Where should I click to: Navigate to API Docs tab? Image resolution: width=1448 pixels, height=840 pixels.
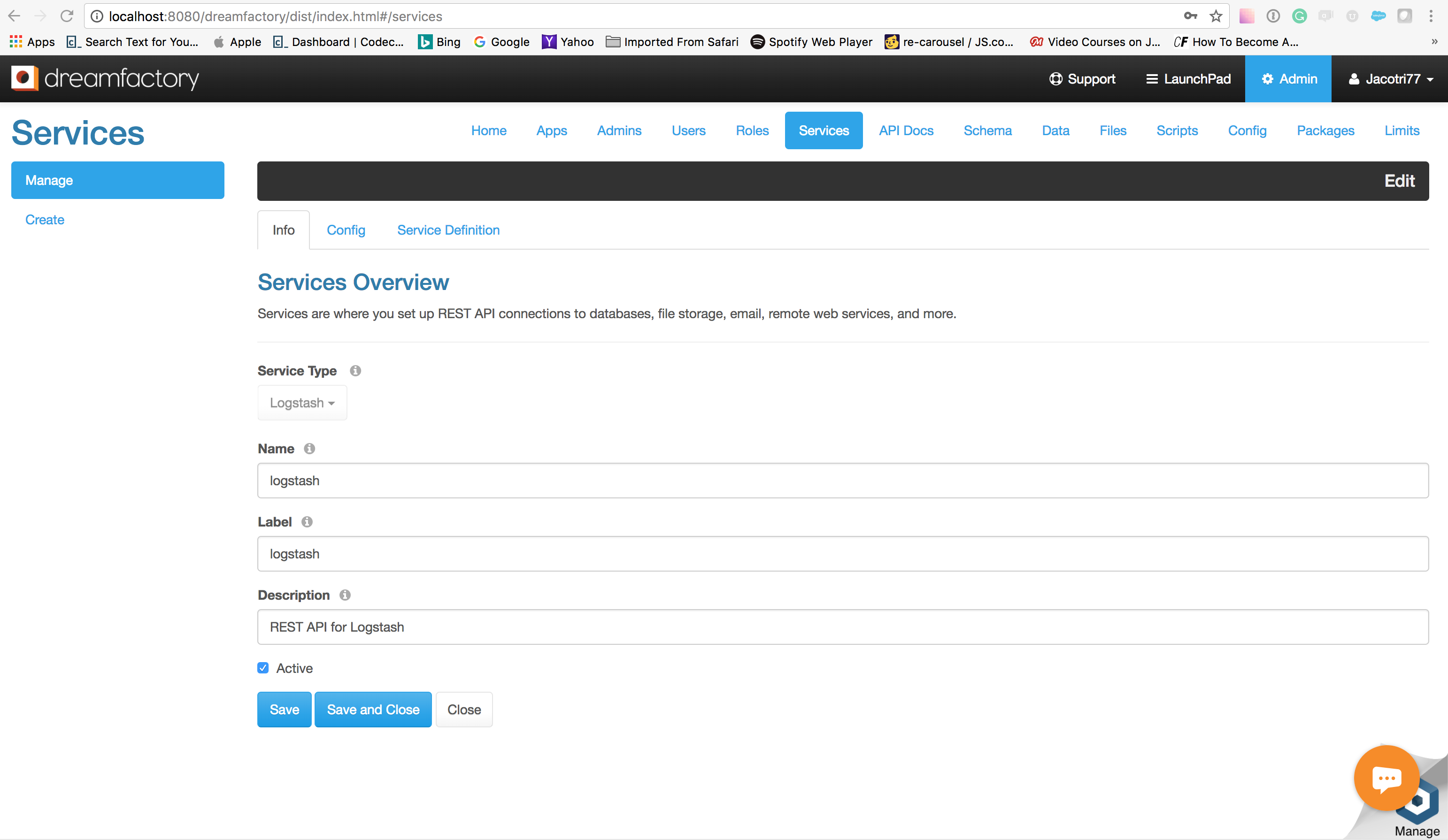[906, 130]
